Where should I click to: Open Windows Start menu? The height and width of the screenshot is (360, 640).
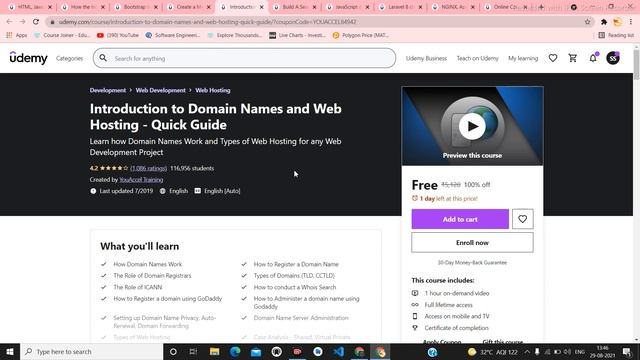tap(10, 351)
